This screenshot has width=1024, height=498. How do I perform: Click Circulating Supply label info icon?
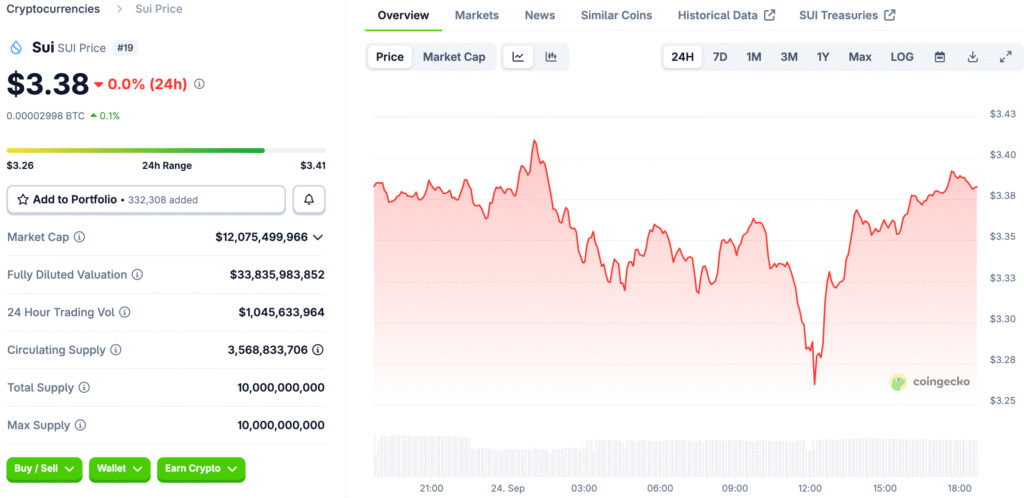[x=116, y=350]
